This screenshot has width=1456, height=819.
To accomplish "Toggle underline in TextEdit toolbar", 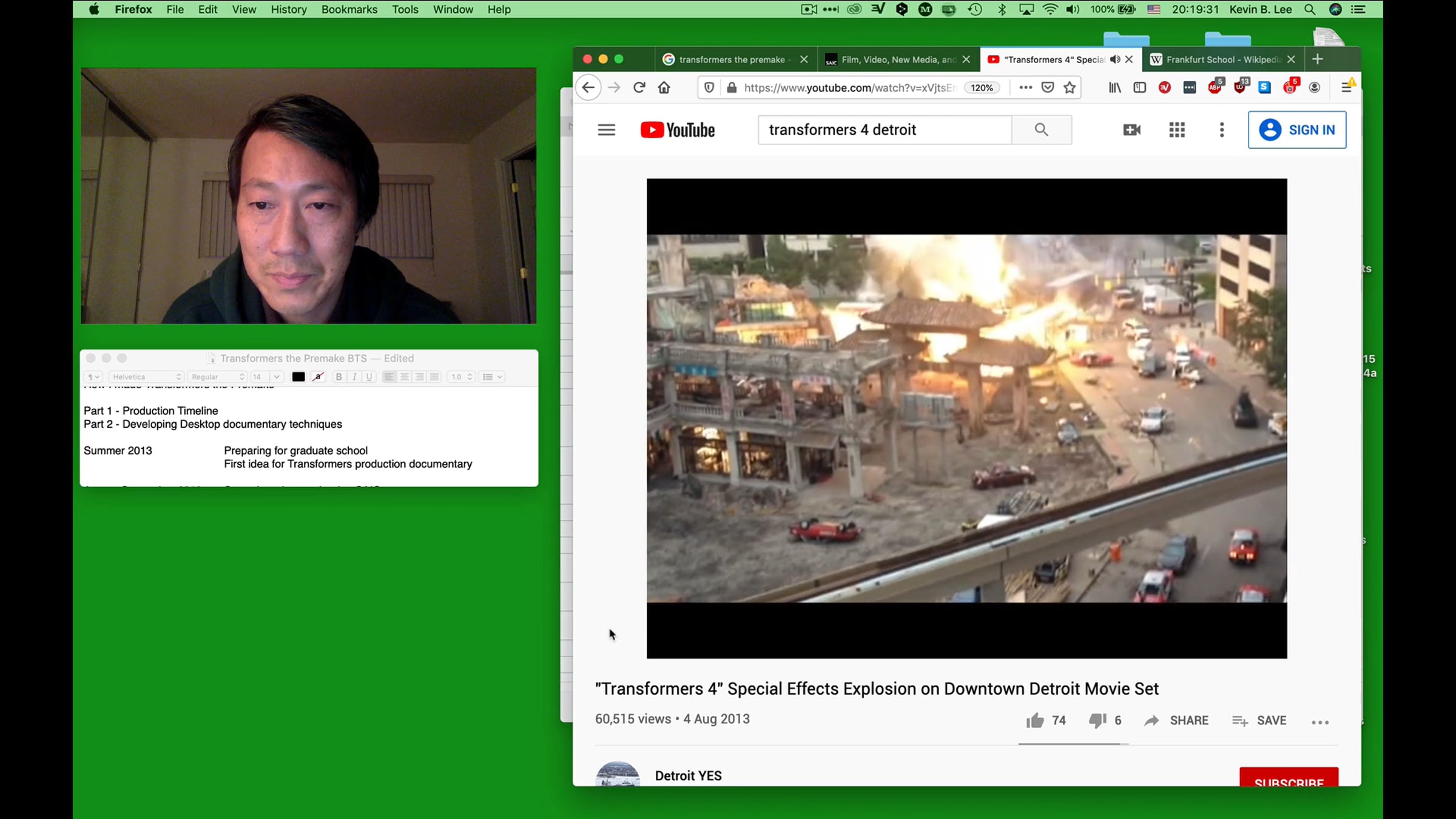I will [369, 377].
